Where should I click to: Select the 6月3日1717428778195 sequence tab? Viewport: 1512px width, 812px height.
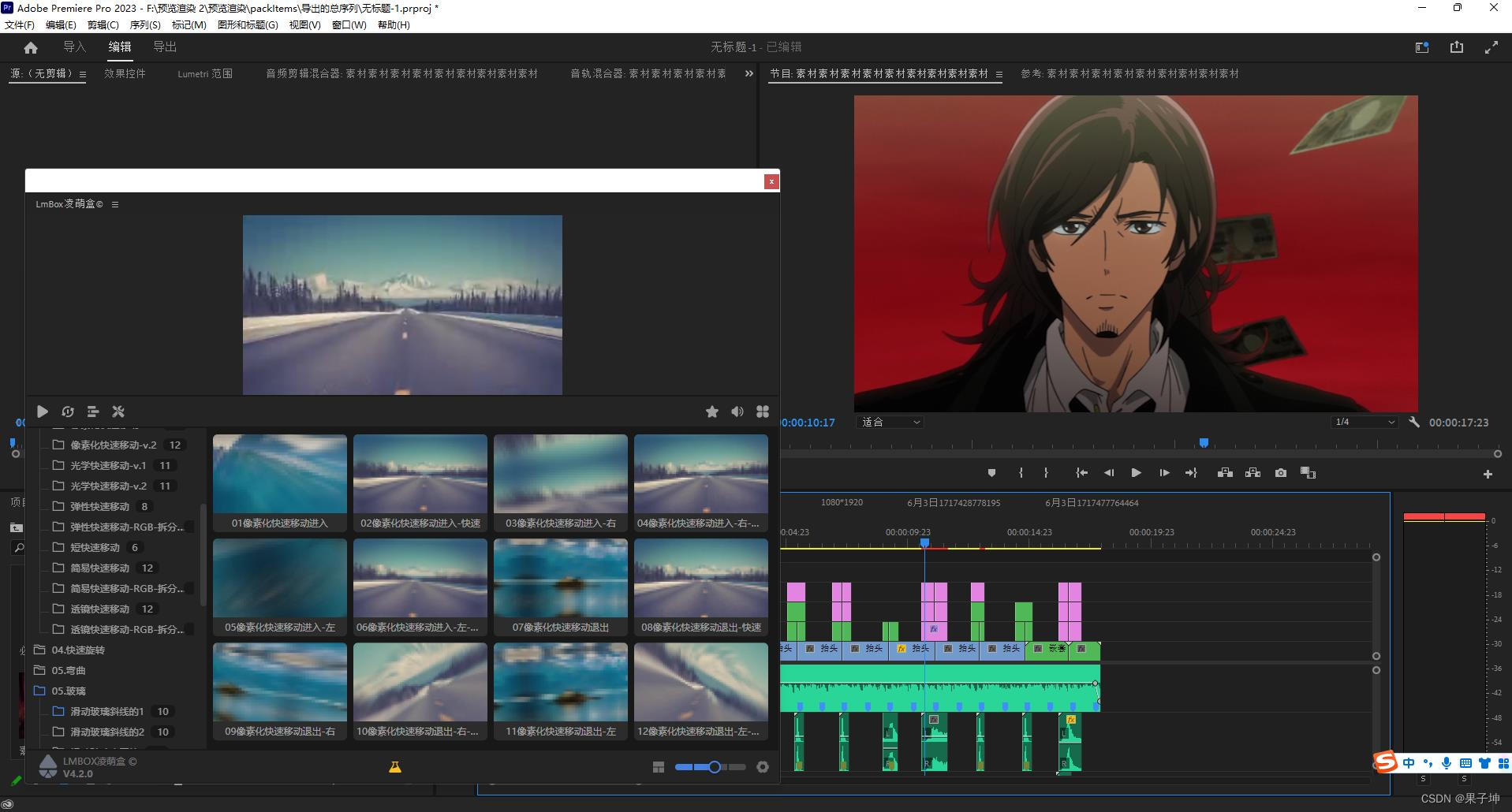coord(954,502)
